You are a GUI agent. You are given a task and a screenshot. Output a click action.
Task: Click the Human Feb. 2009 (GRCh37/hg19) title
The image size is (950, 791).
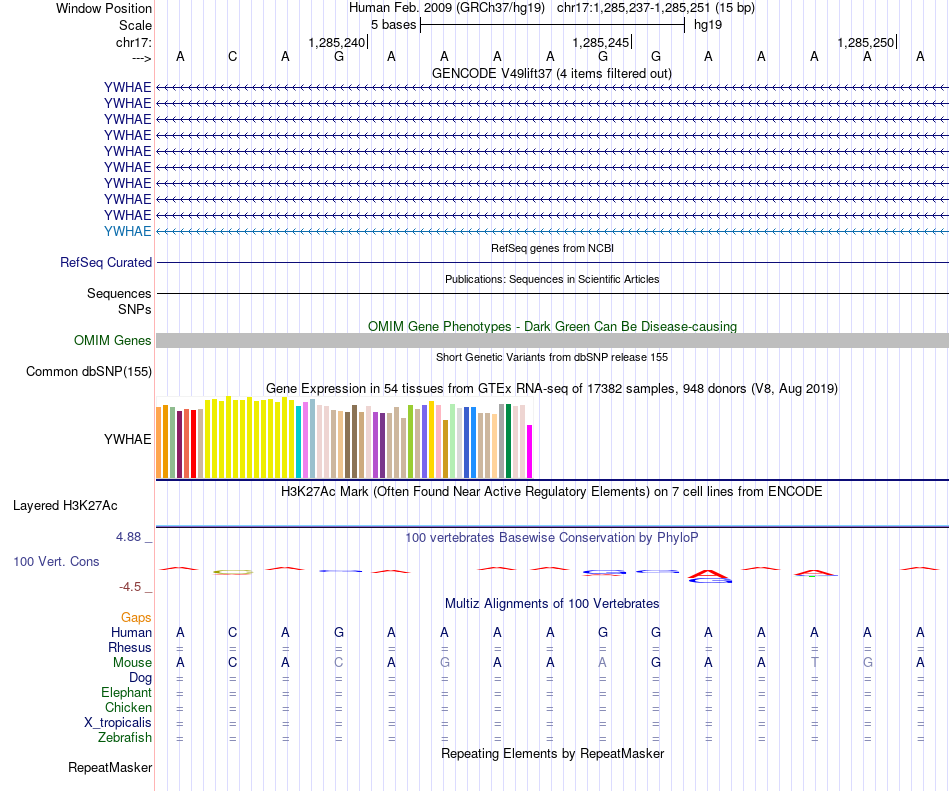[x=447, y=8]
